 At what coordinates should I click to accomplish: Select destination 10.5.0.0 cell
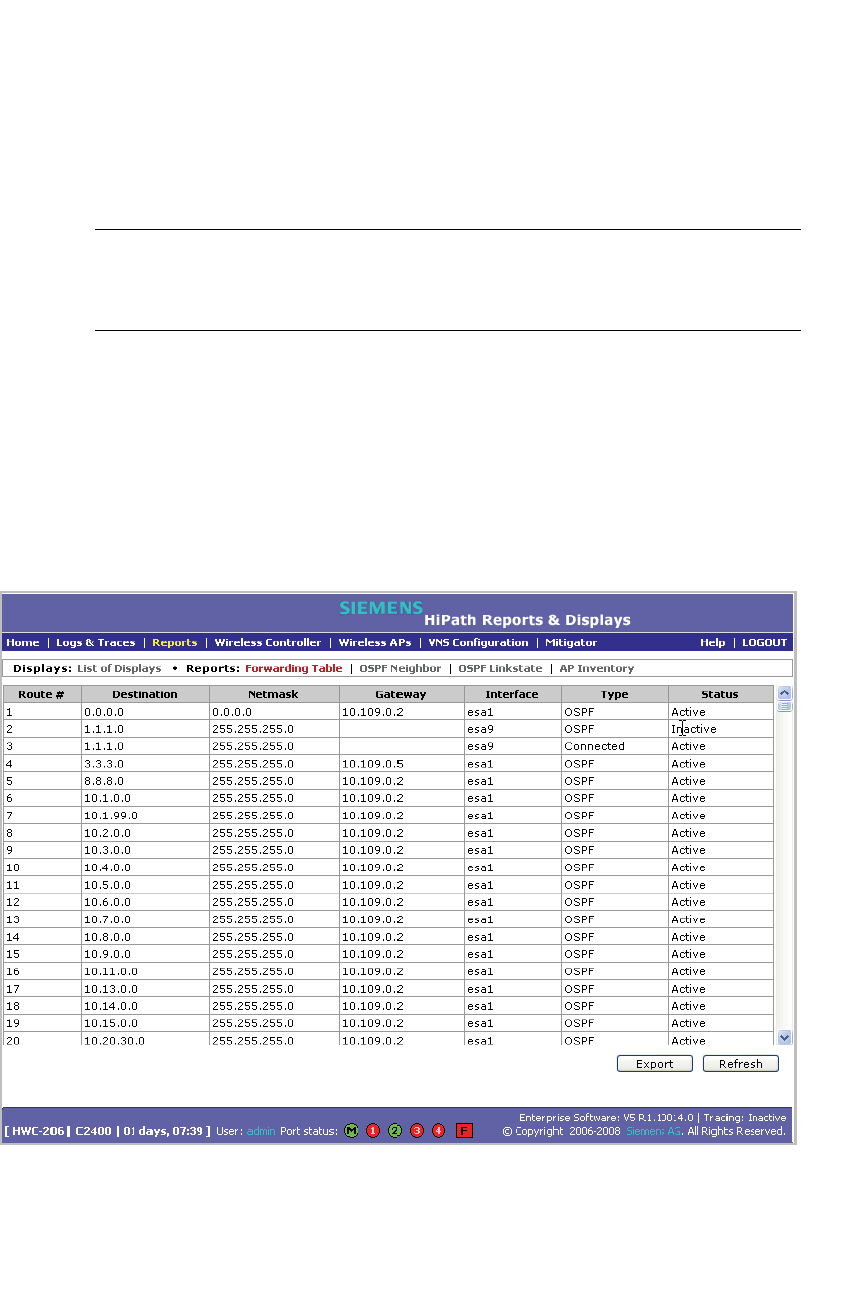(145, 885)
